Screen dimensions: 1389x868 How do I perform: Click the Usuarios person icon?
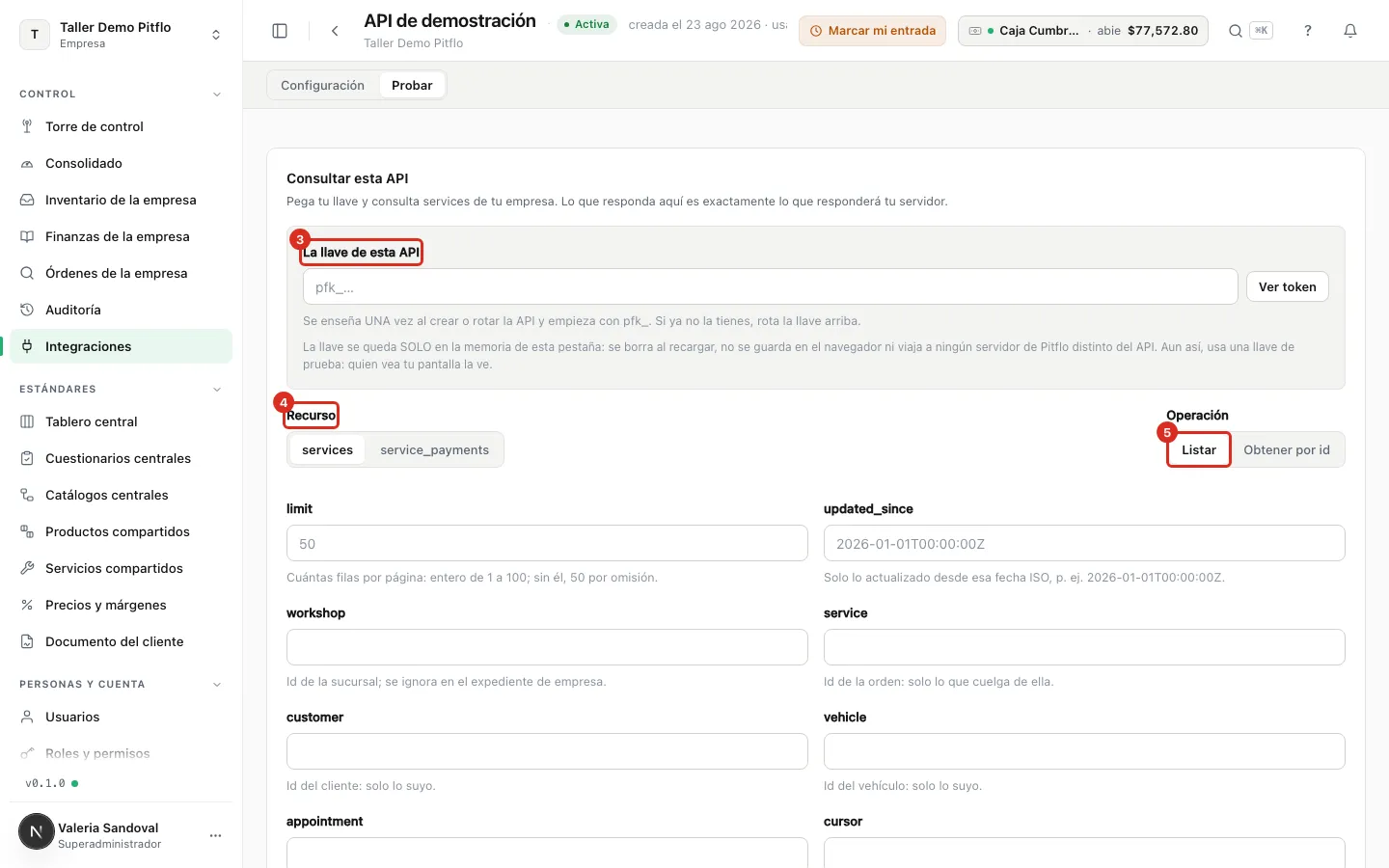pyautogui.click(x=27, y=717)
